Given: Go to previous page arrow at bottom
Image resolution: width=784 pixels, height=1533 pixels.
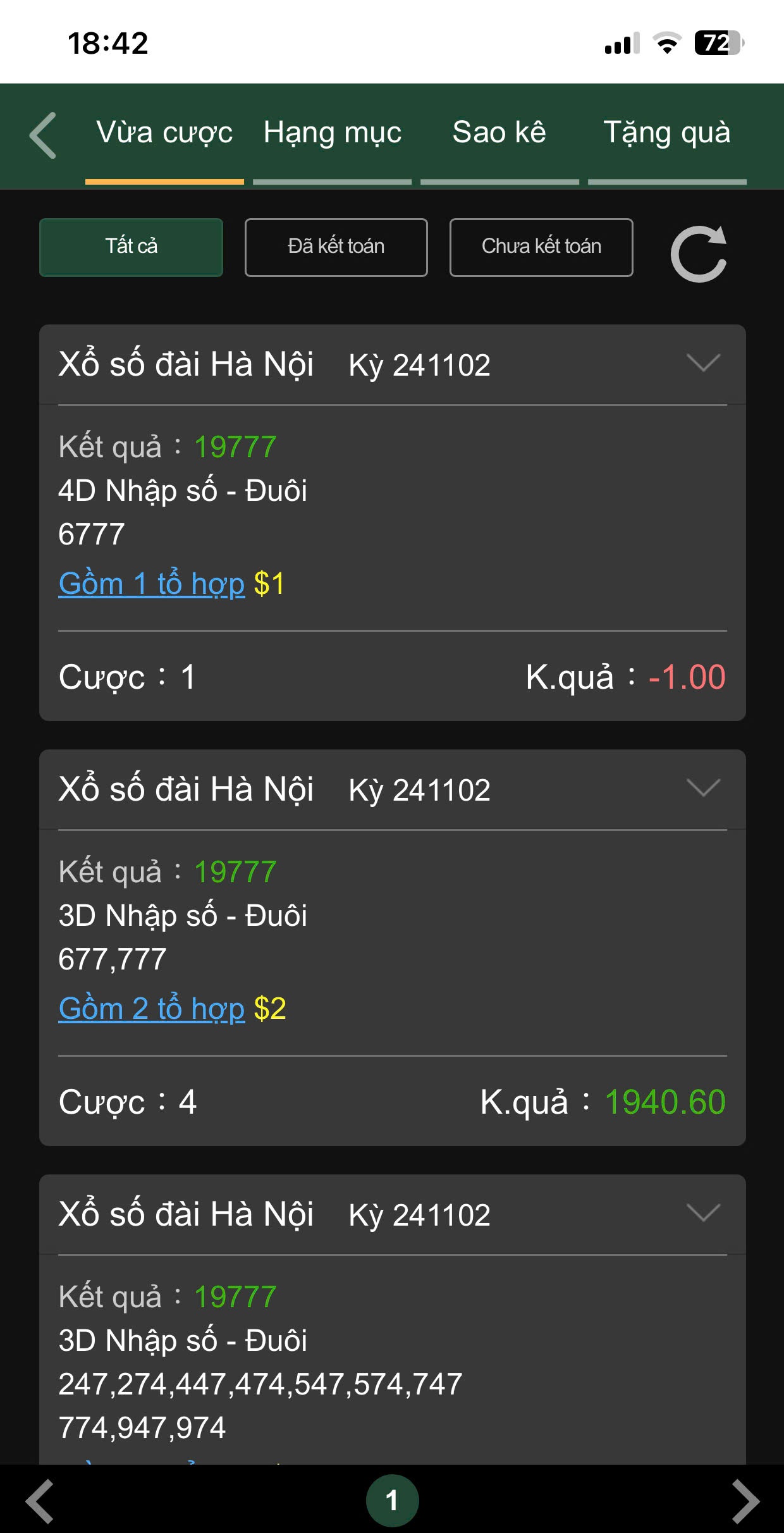Looking at the screenshot, I should click(x=39, y=1500).
